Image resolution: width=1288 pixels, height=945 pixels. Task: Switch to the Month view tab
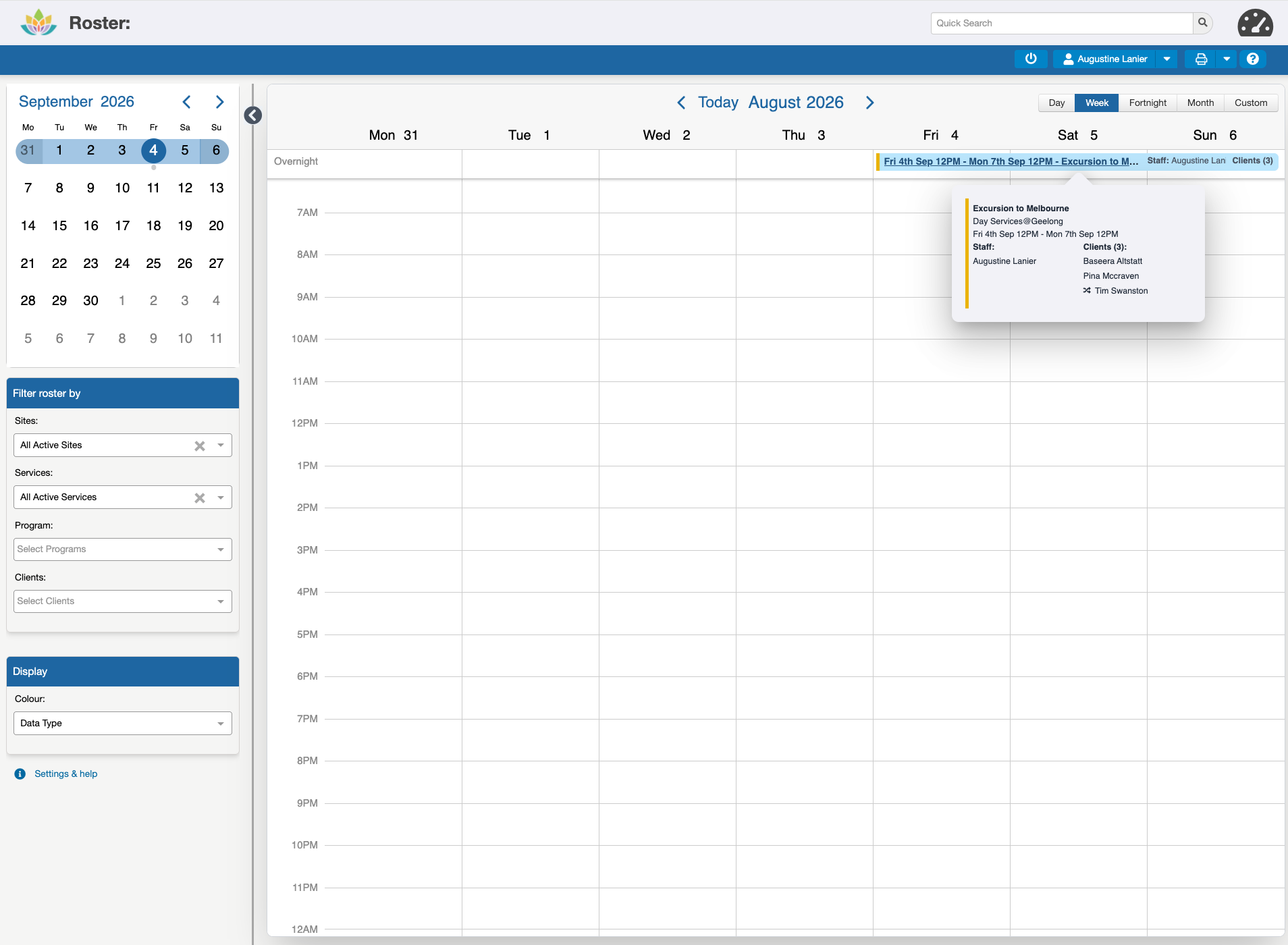point(1200,103)
